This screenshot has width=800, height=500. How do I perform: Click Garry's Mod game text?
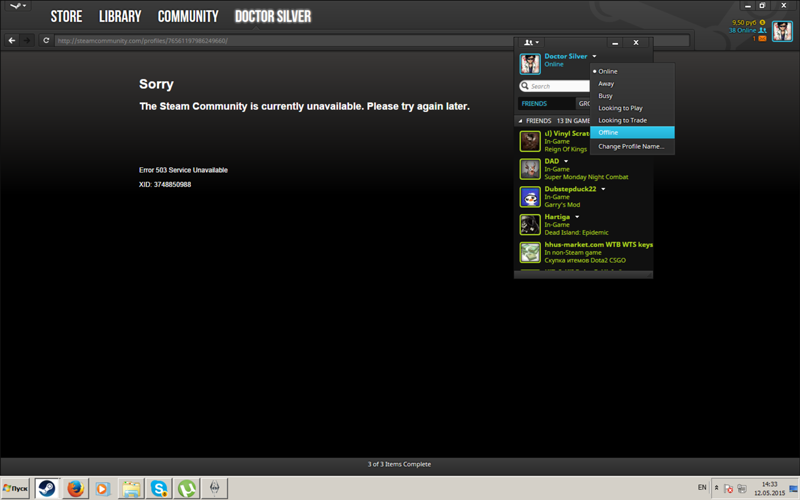tap(562, 205)
